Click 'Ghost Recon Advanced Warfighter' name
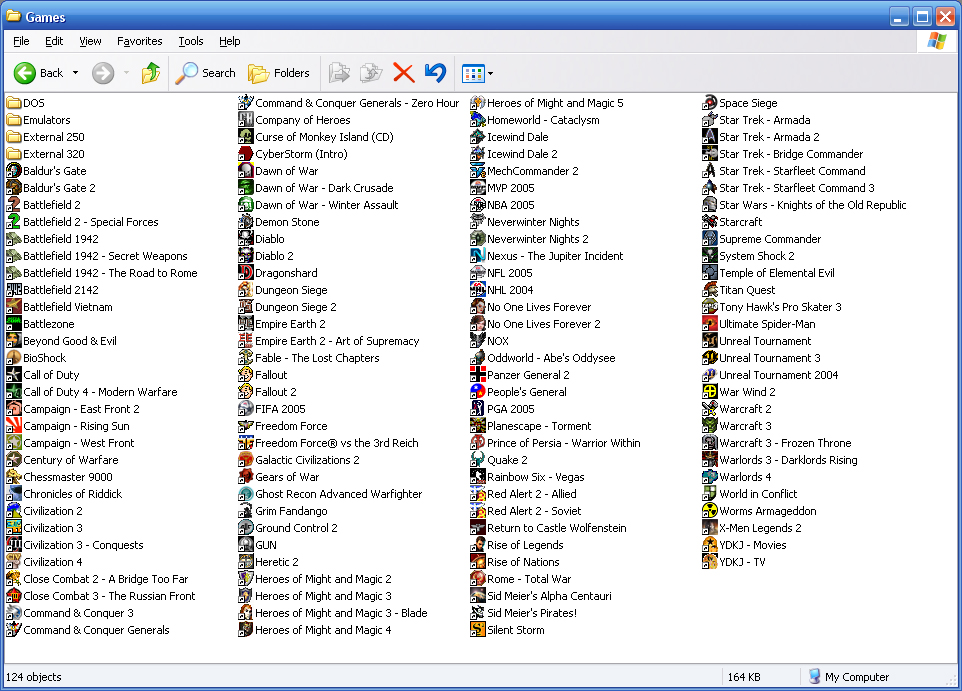962x691 pixels. 339,494
